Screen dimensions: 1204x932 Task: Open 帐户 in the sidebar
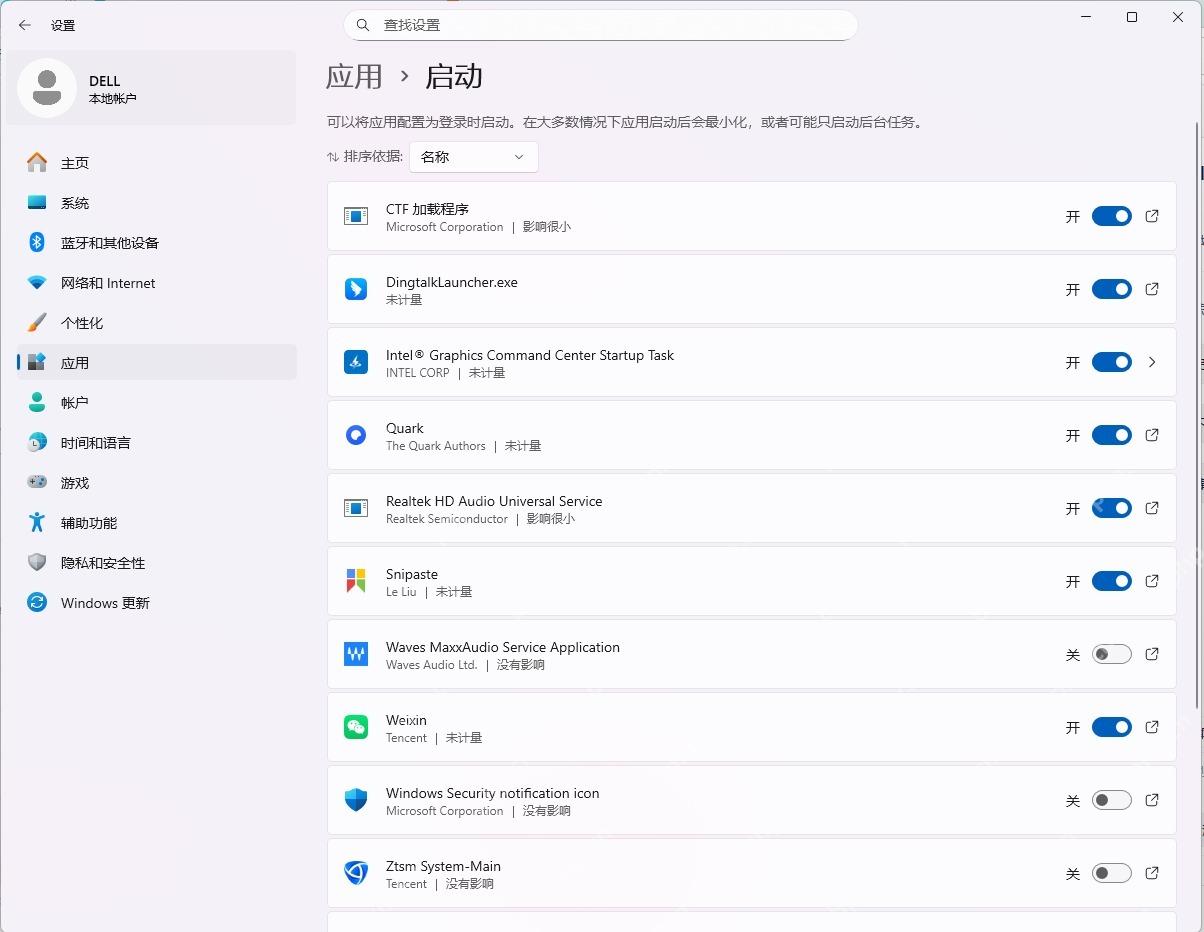156,402
